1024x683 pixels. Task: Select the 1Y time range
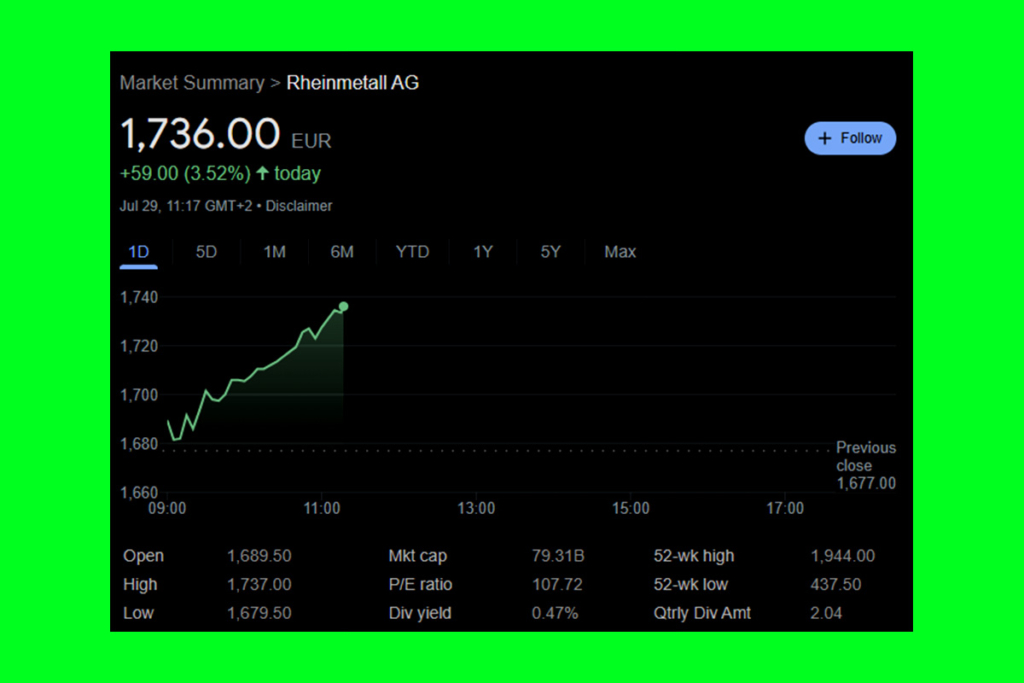tap(483, 252)
